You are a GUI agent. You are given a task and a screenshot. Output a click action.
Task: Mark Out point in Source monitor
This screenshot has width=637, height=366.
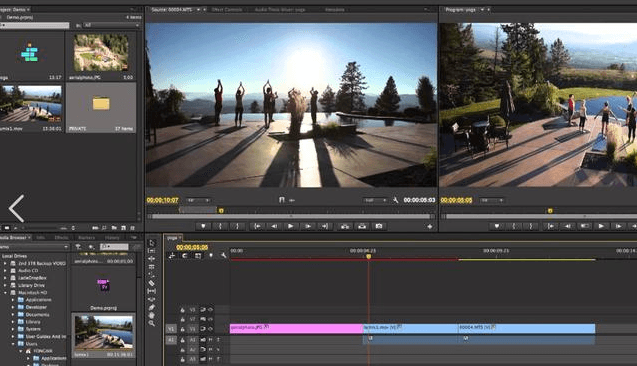238,226
